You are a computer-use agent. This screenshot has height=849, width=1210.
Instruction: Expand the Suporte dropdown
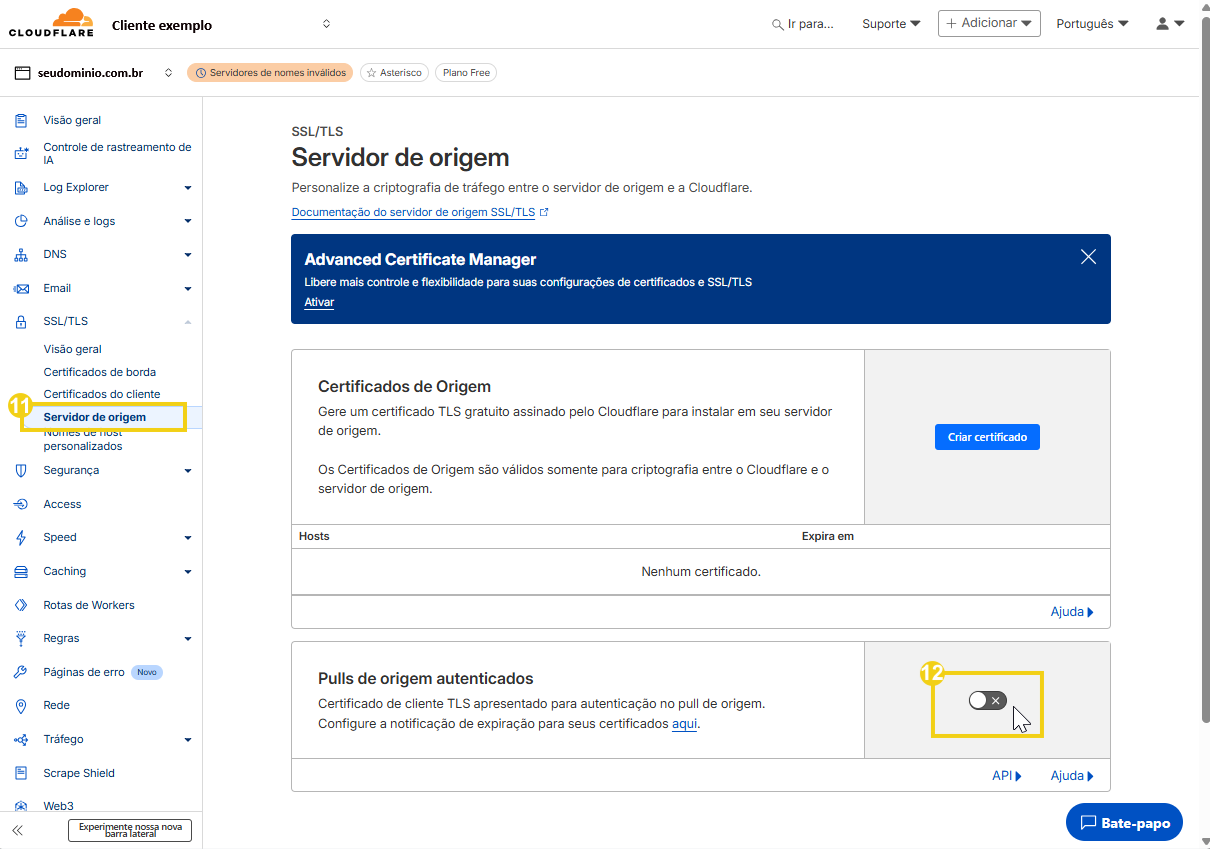890,23
